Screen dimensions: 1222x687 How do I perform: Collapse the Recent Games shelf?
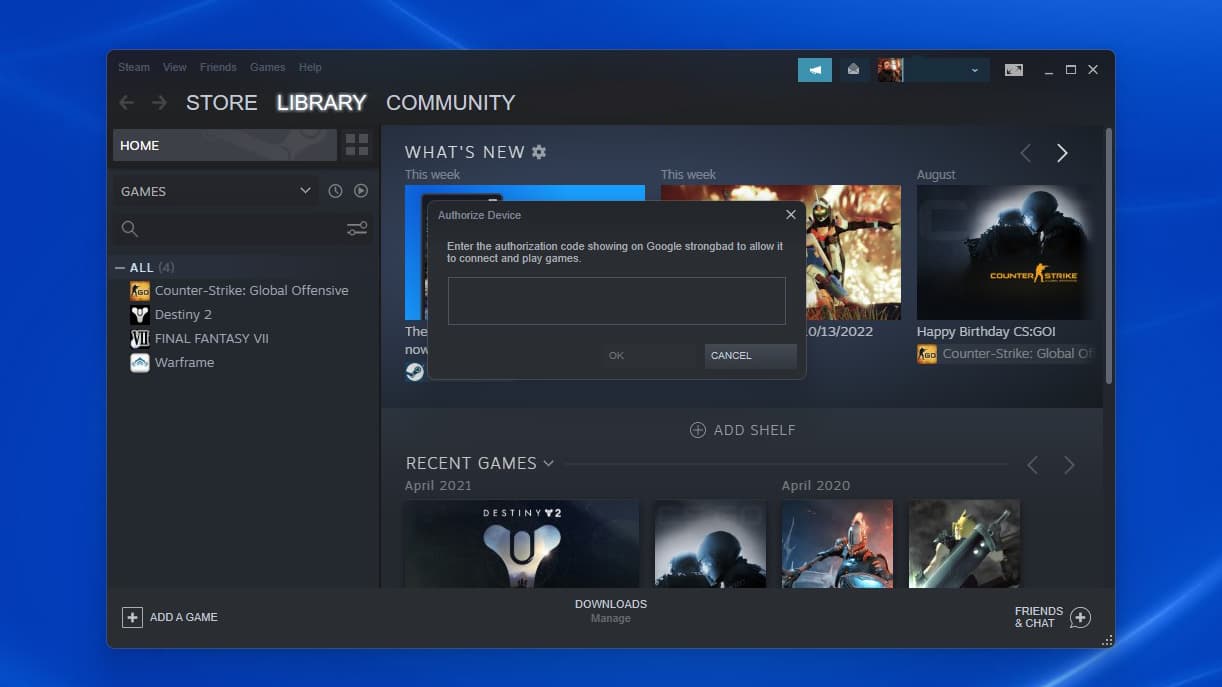(x=548, y=463)
